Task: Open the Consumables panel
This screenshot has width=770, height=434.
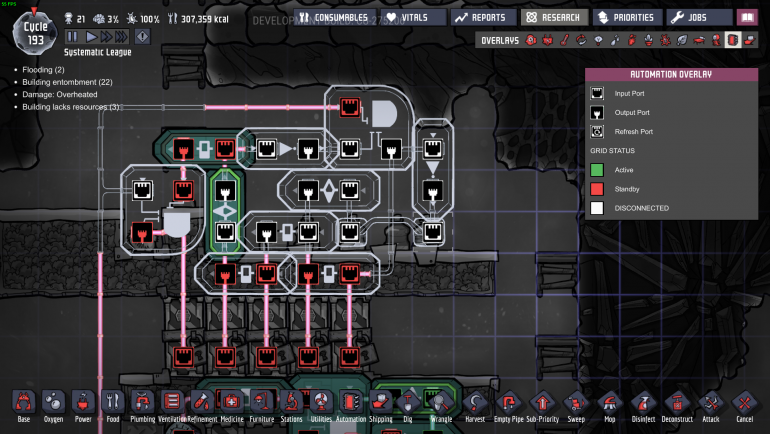Action: [335, 18]
